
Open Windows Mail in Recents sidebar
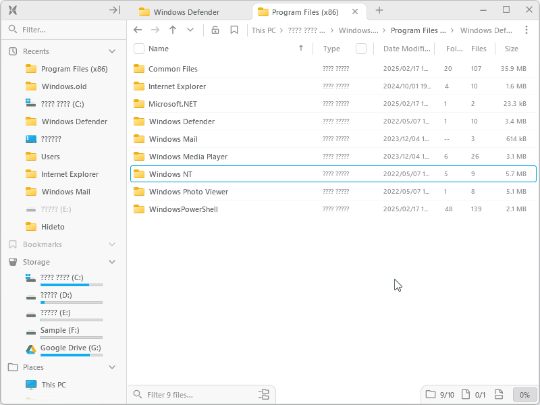[x=58, y=192]
